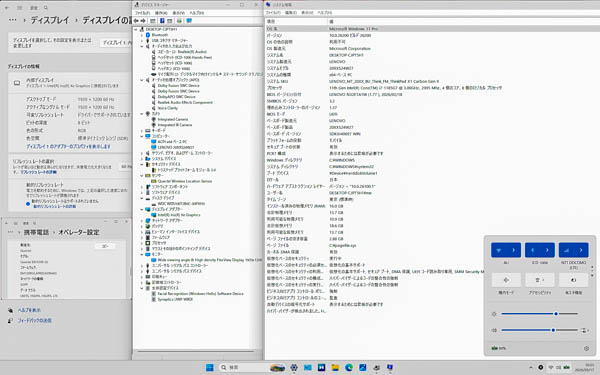Open Settings gear icon on taskbar
This screenshot has height=375, width=600.
294,367
